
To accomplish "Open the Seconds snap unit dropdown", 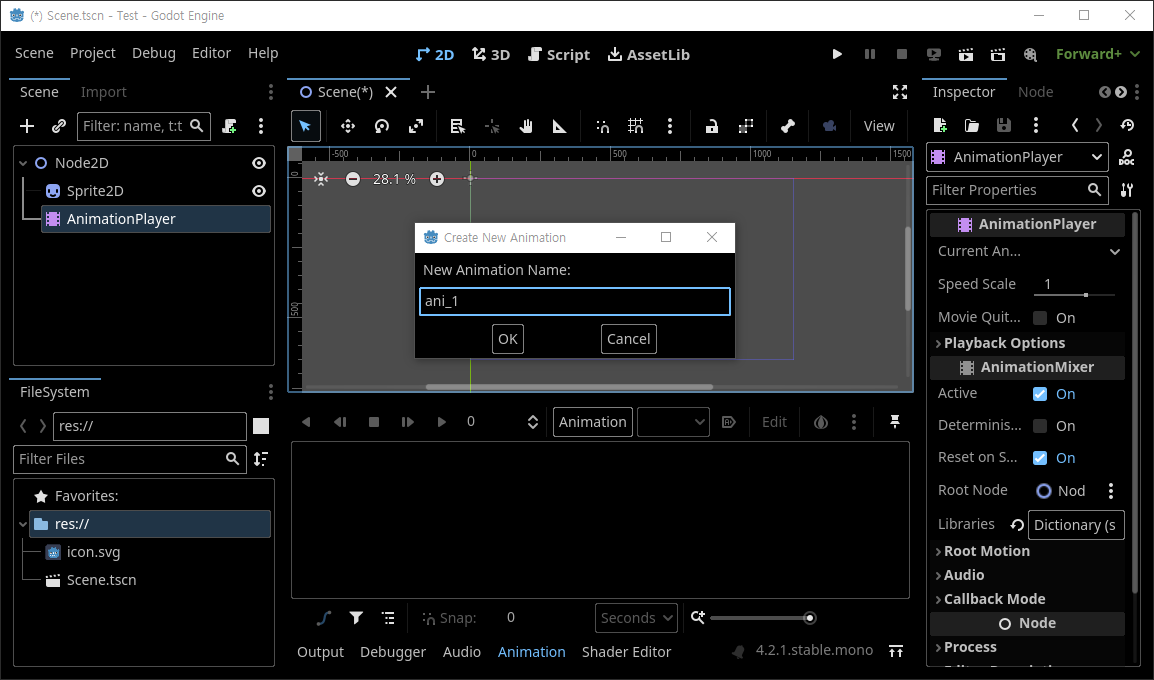I will coord(636,618).
